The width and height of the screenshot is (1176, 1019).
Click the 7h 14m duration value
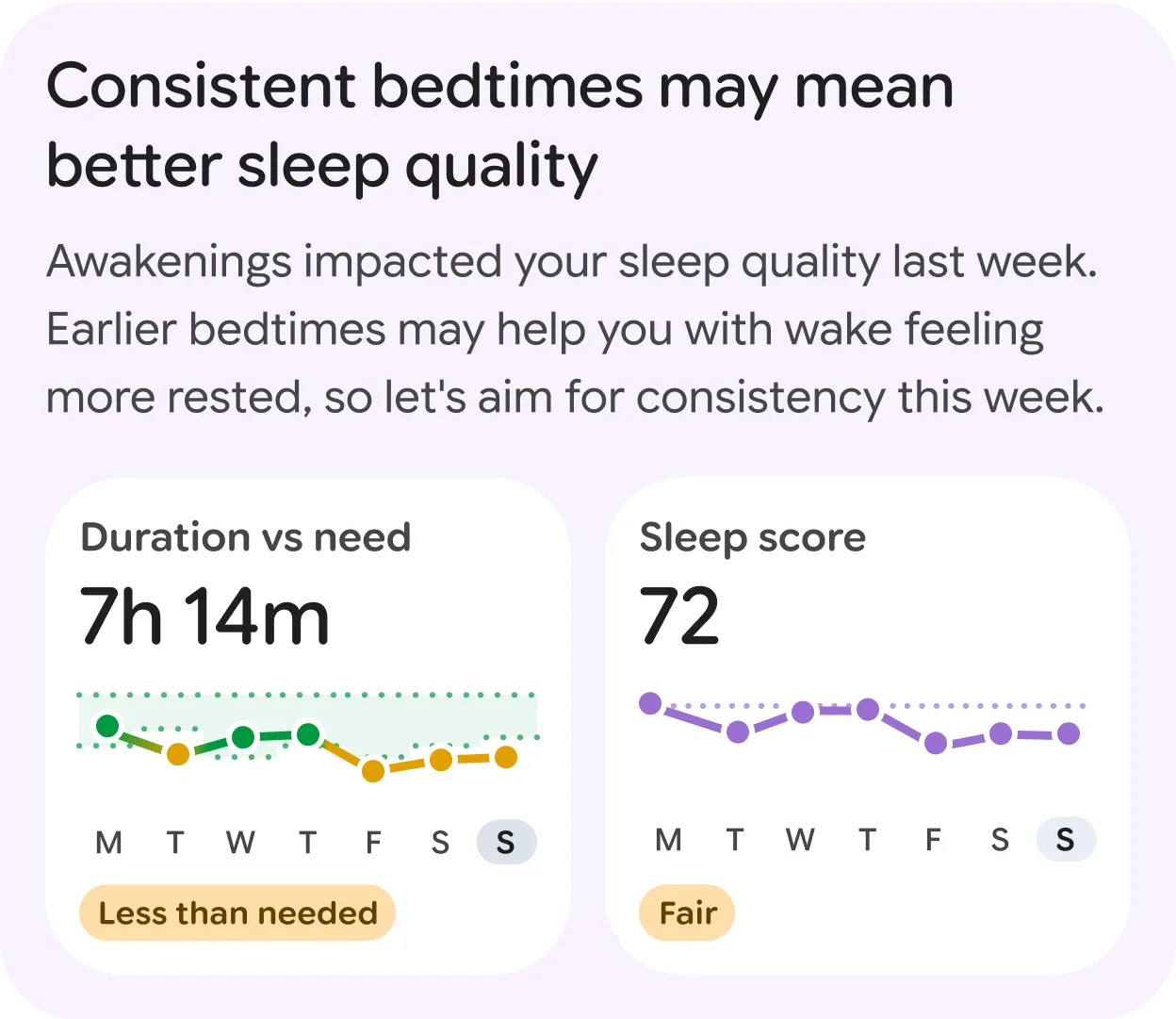point(205,617)
